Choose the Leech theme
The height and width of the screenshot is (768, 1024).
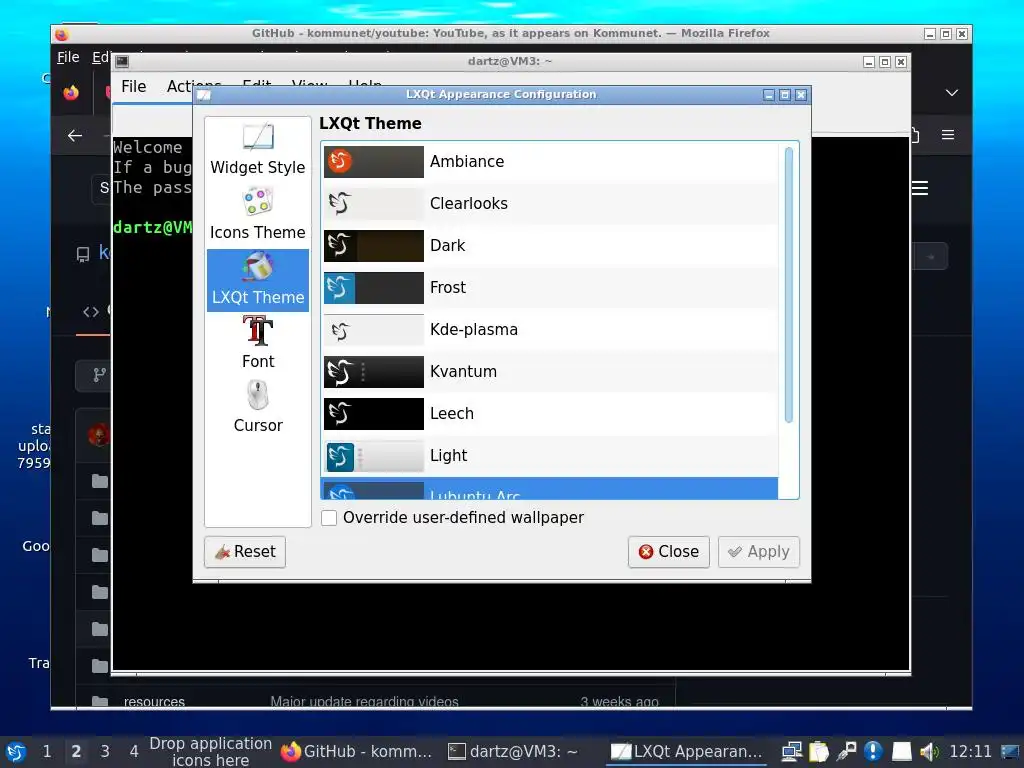(x=550, y=413)
